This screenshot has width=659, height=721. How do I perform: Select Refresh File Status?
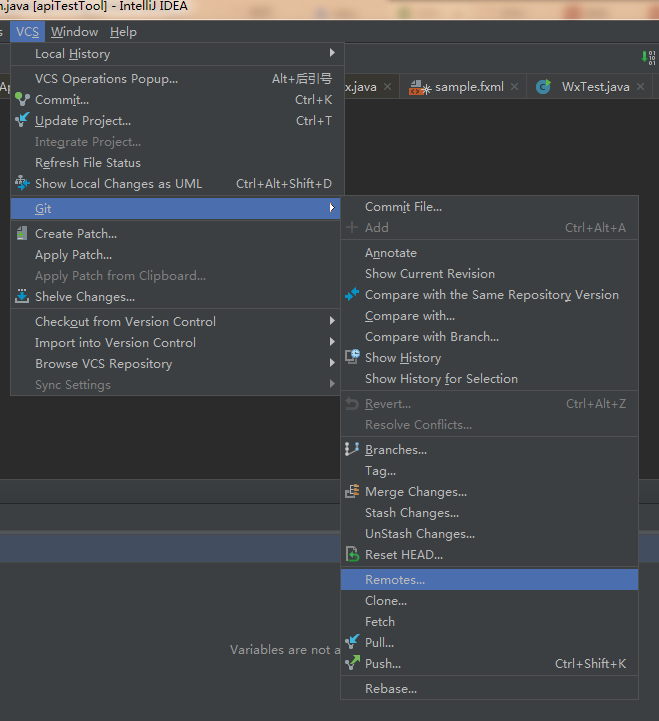178,163
